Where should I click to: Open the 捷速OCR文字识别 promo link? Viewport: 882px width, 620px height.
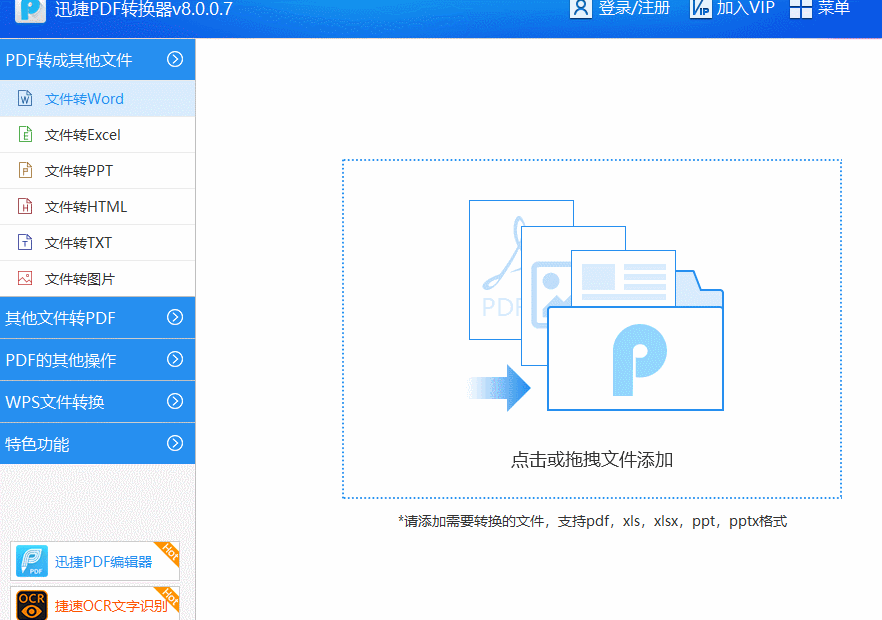tap(94, 604)
